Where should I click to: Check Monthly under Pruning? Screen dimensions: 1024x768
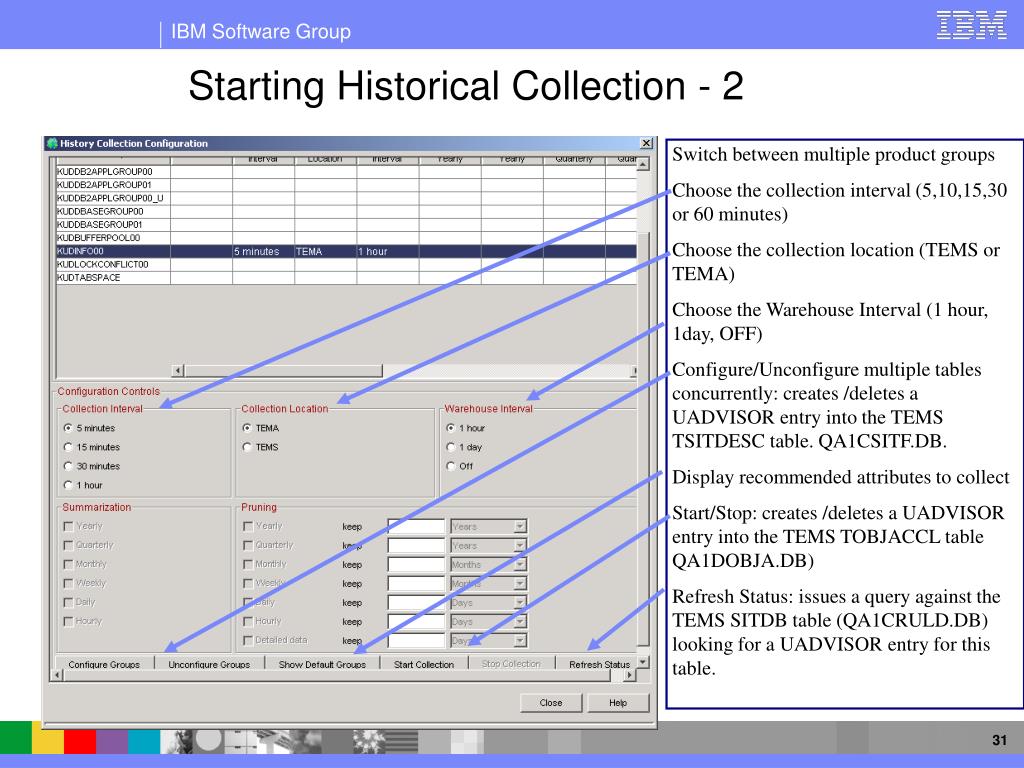pos(248,564)
